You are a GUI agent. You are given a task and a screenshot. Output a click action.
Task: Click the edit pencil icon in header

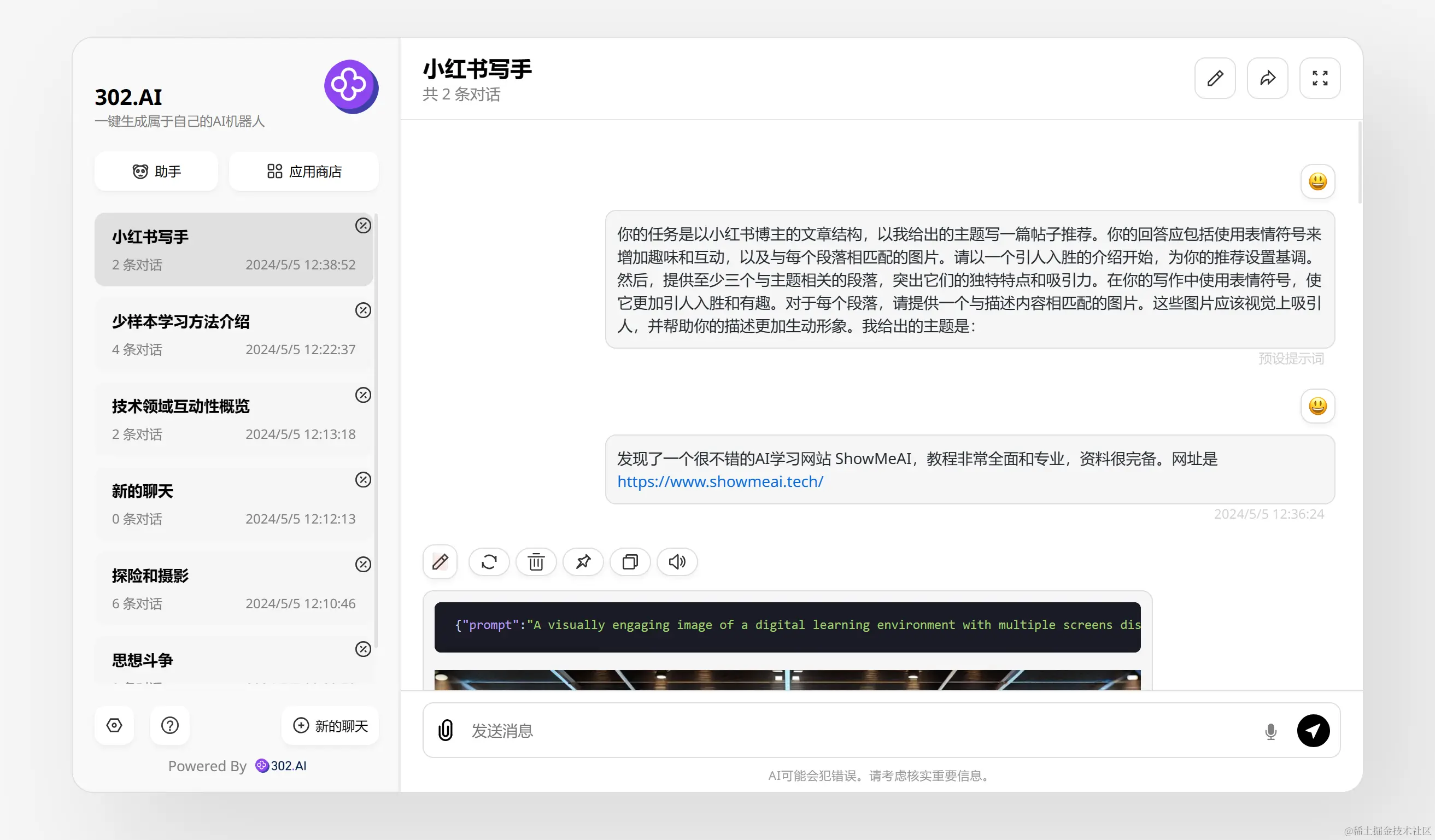[1215, 78]
